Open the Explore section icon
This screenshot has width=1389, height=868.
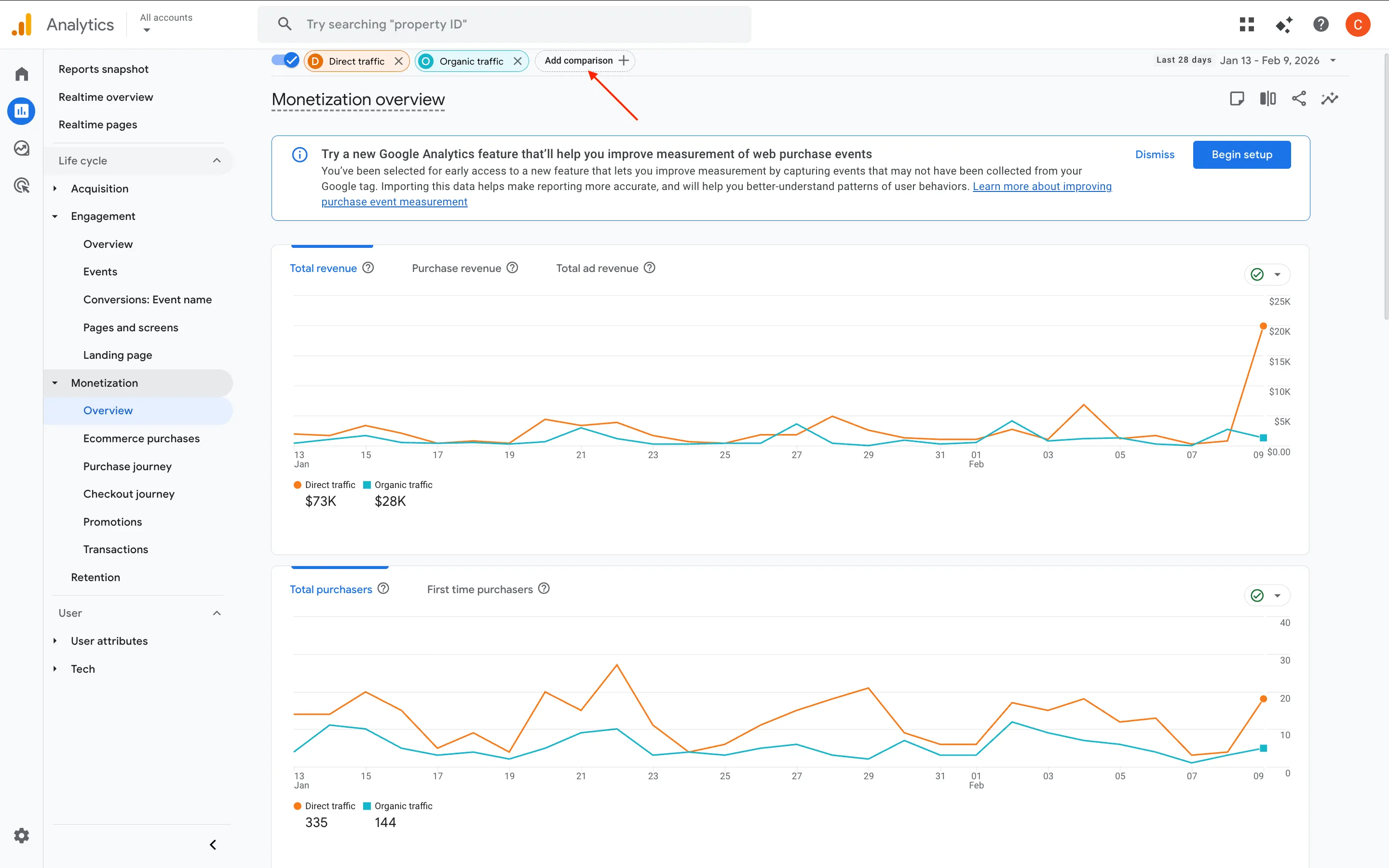21,148
